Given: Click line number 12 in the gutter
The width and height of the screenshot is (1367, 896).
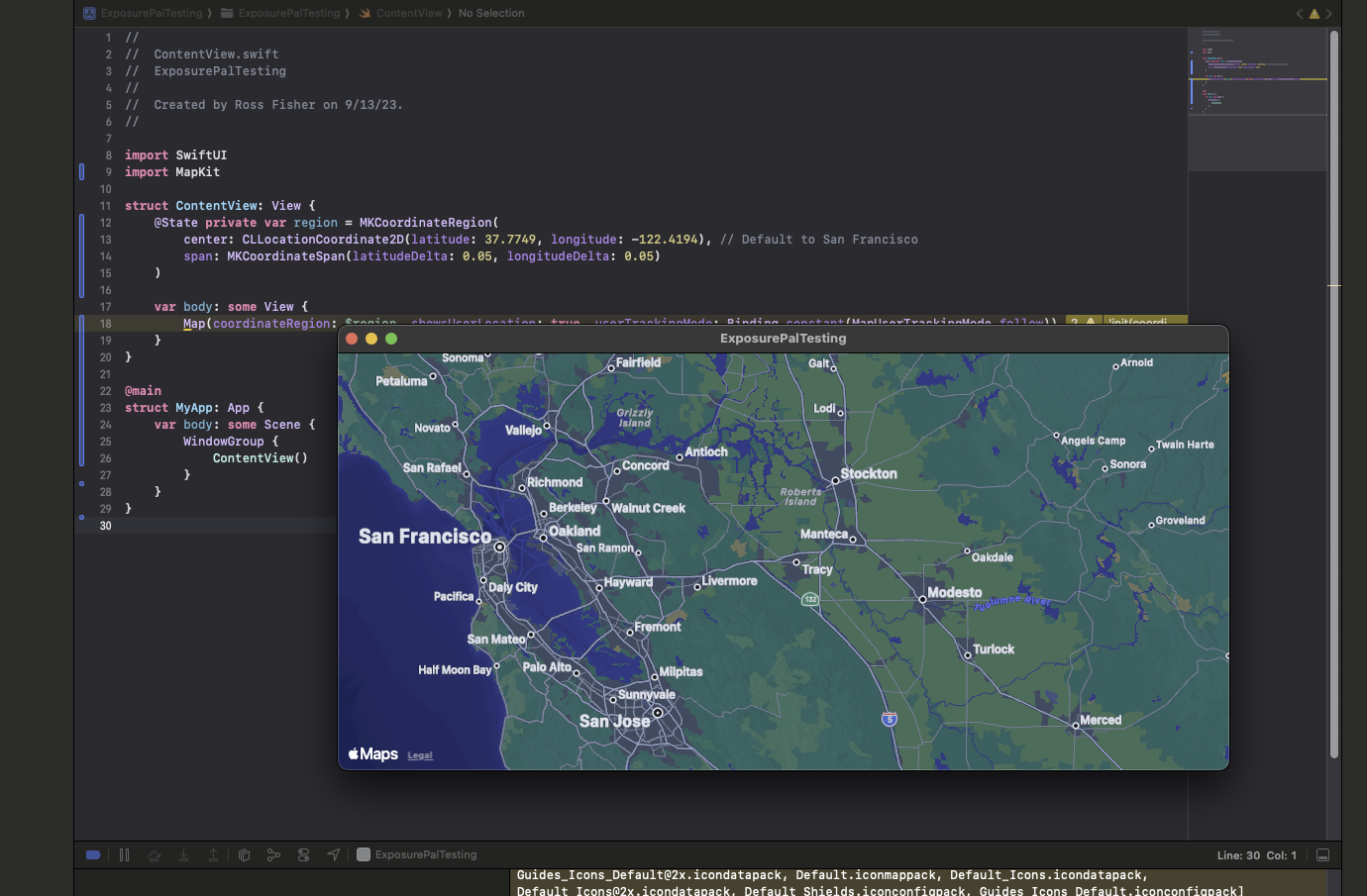Looking at the screenshot, I should coord(106,223).
